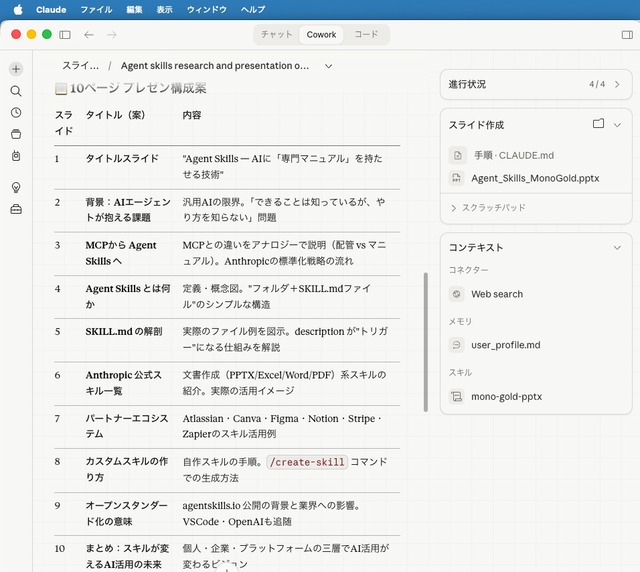Click the Web search connector entry

coord(497,294)
